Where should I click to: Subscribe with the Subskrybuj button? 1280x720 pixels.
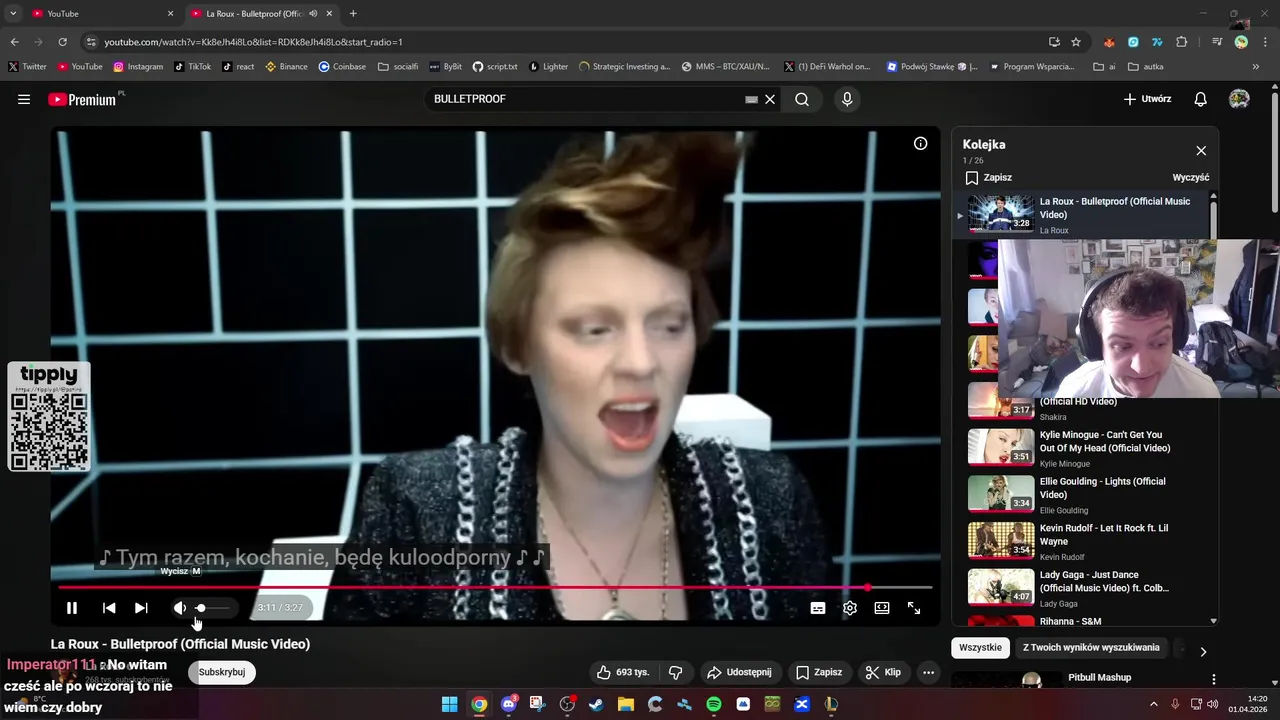tap(222, 672)
